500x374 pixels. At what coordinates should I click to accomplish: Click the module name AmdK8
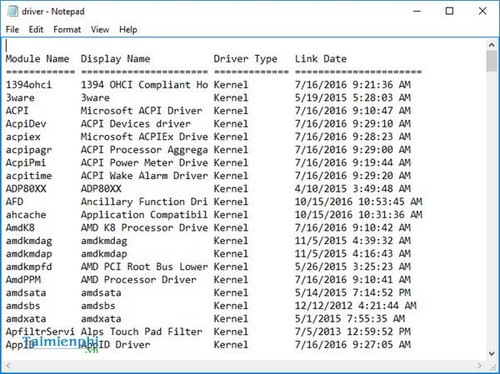point(20,228)
